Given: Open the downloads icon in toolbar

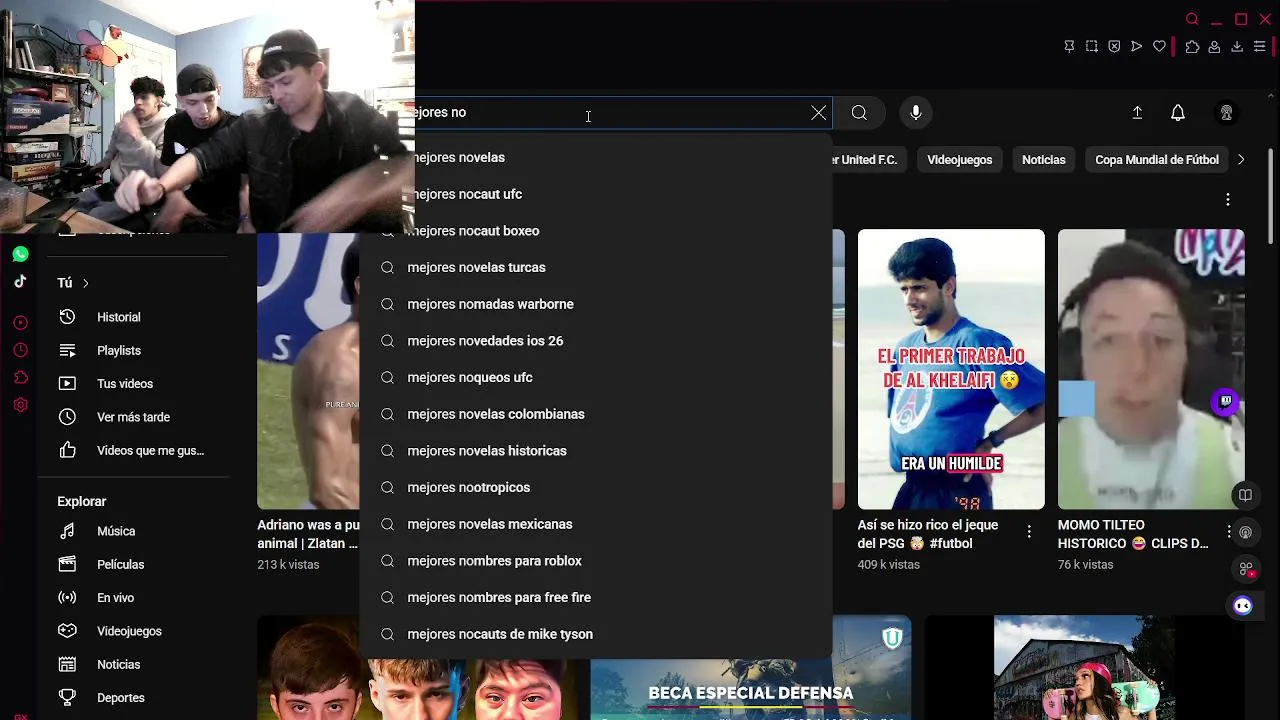Looking at the screenshot, I should pos(1237,46).
